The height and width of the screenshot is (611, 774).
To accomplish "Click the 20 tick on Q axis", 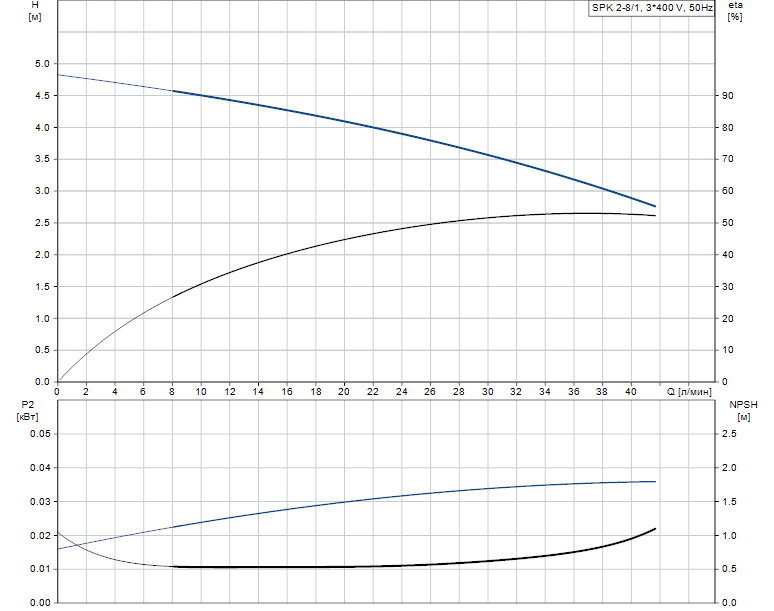I will coord(344,392).
